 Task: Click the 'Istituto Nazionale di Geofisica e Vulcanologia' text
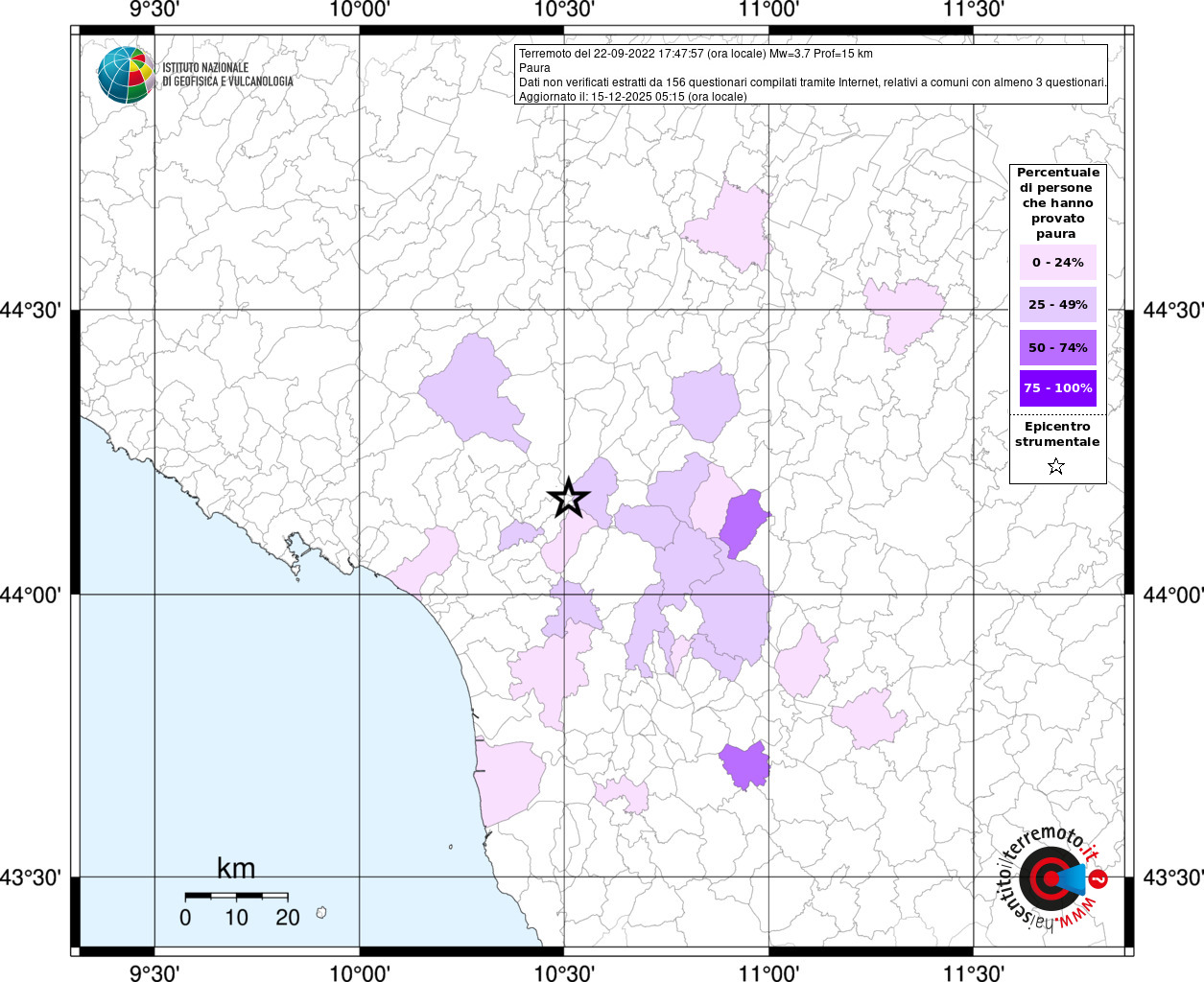[x=227, y=75]
